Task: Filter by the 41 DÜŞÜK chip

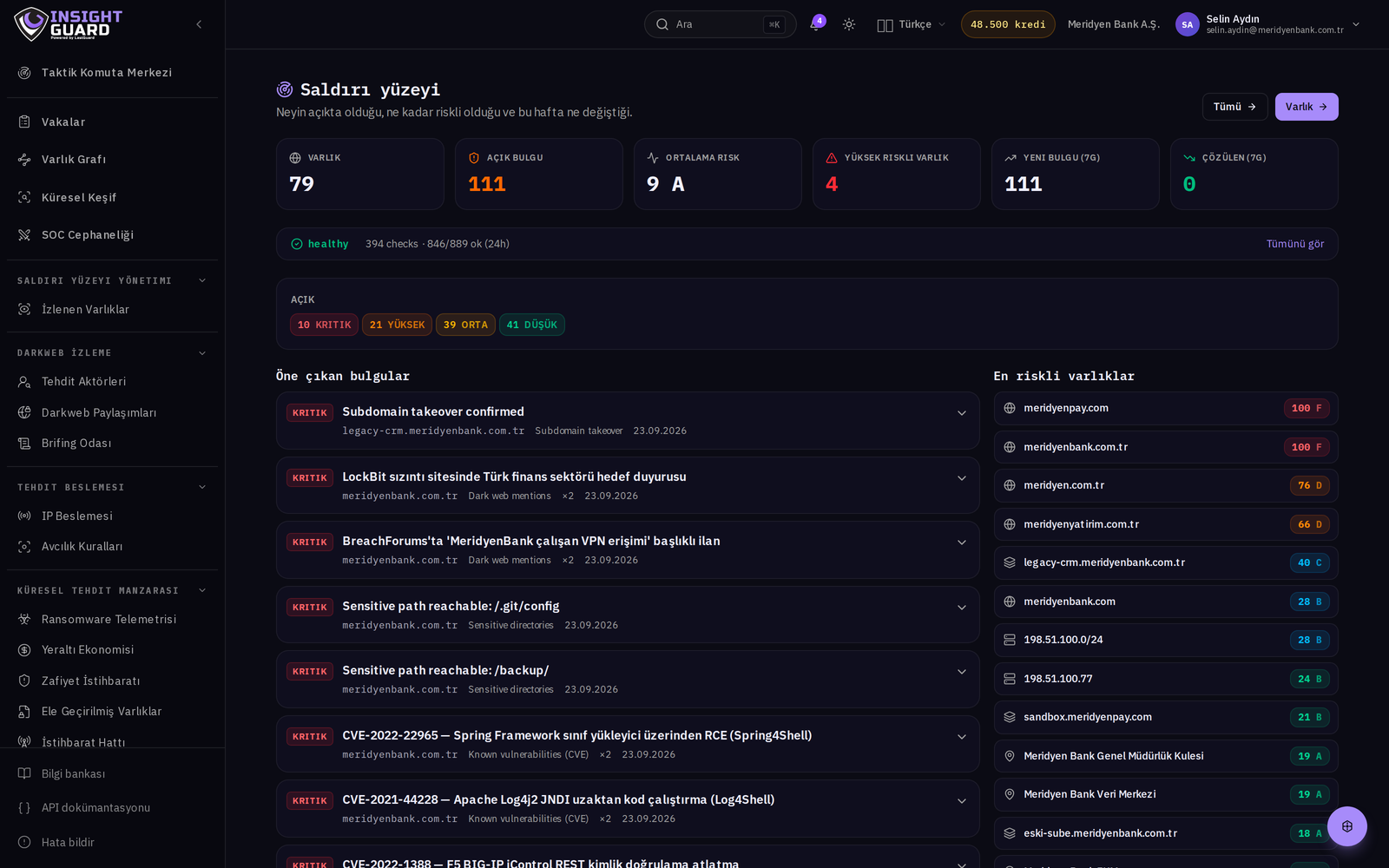Action: pos(531,325)
